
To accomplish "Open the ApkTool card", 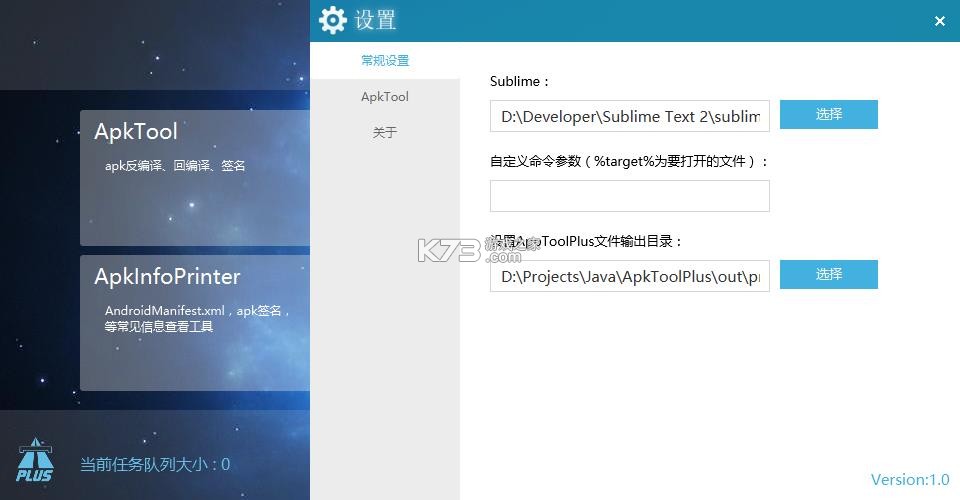I will [x=195, y=178].
